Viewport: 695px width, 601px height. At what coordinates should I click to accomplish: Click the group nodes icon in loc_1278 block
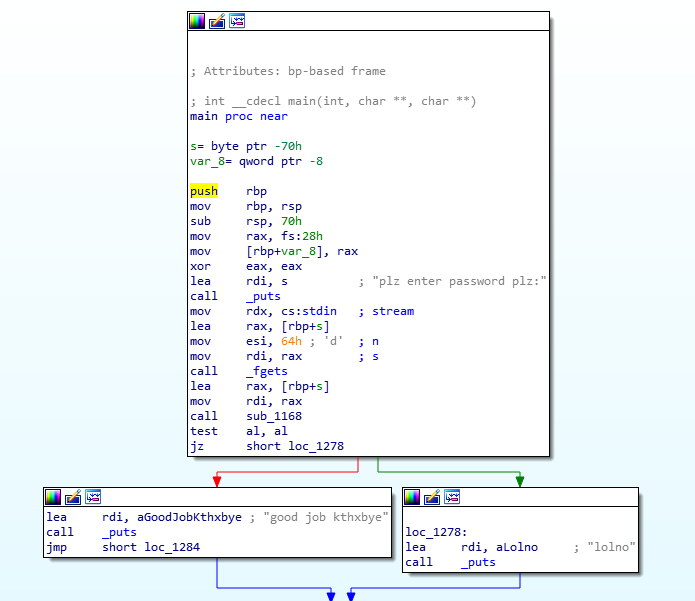point(452,497)
